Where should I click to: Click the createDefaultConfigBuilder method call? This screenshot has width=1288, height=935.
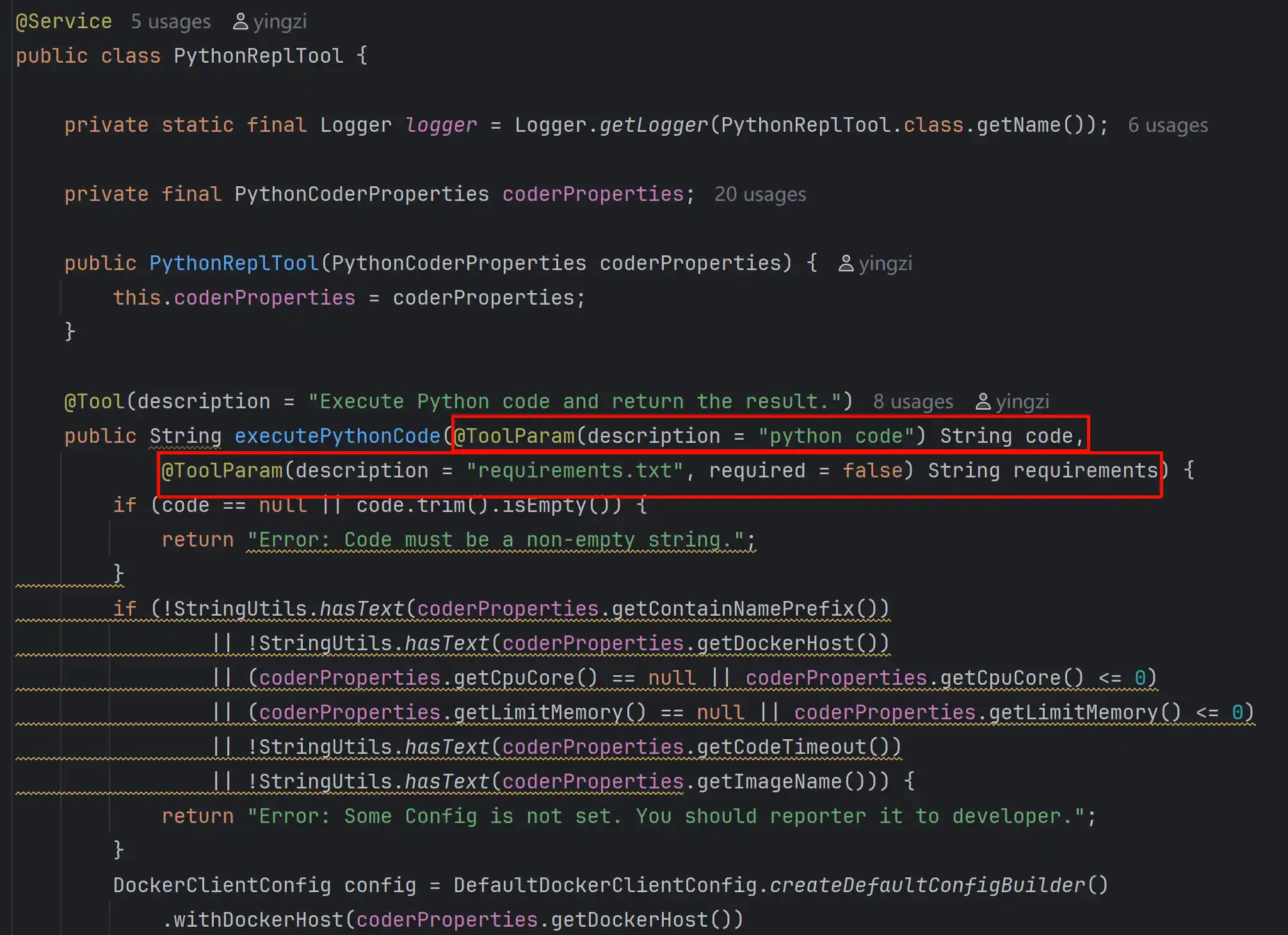927,886
